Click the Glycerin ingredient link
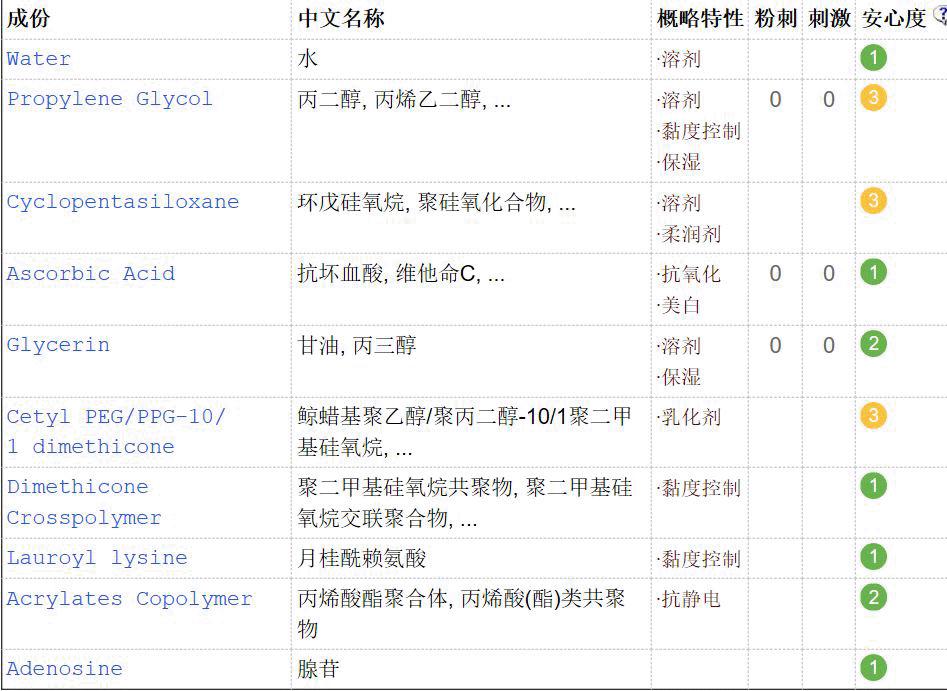The image size is (947, 691). (55, 344)
